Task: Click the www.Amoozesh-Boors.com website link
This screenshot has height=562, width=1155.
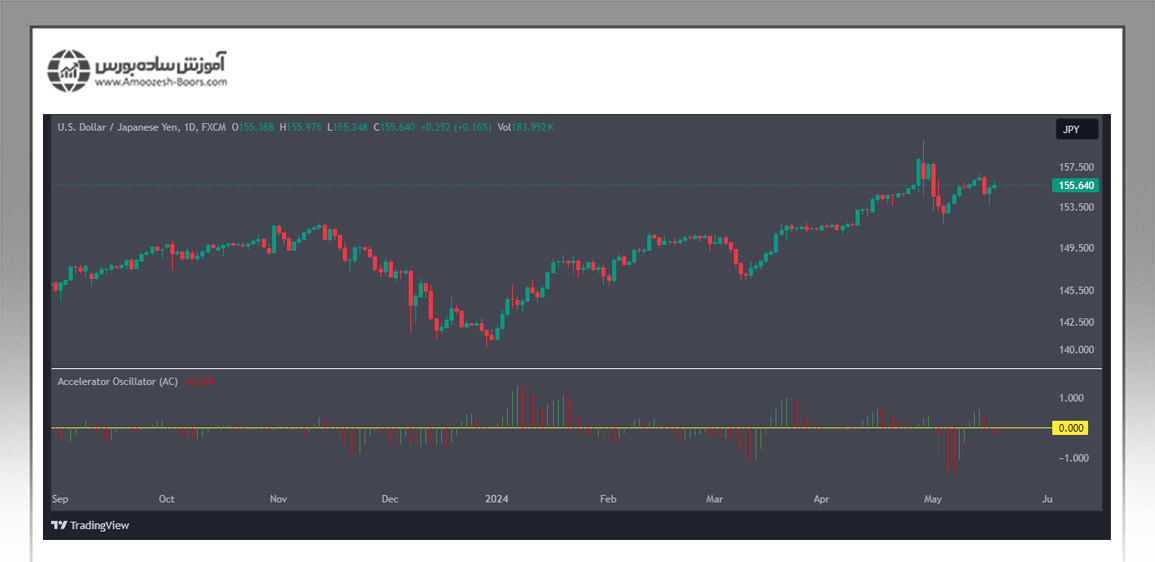Action: point(161,83)
